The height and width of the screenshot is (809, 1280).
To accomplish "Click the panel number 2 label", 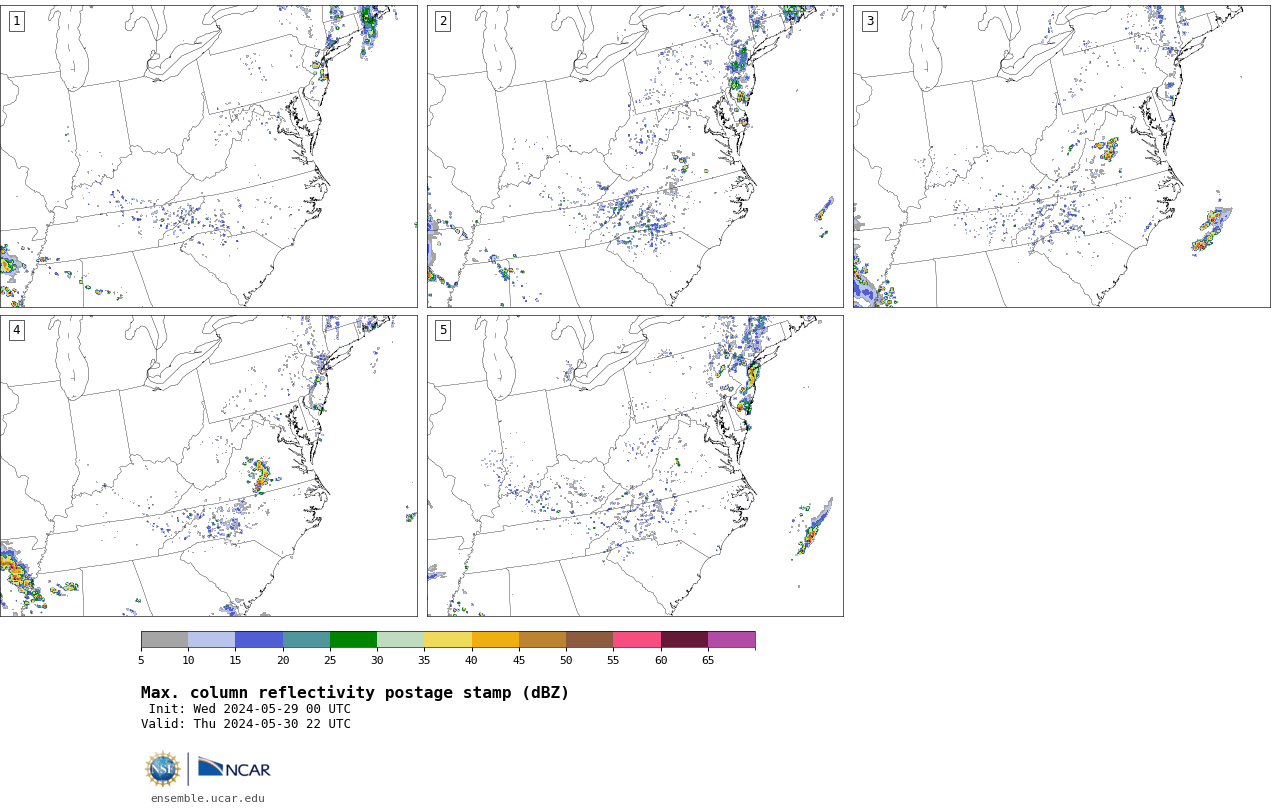I will [443, 21].
